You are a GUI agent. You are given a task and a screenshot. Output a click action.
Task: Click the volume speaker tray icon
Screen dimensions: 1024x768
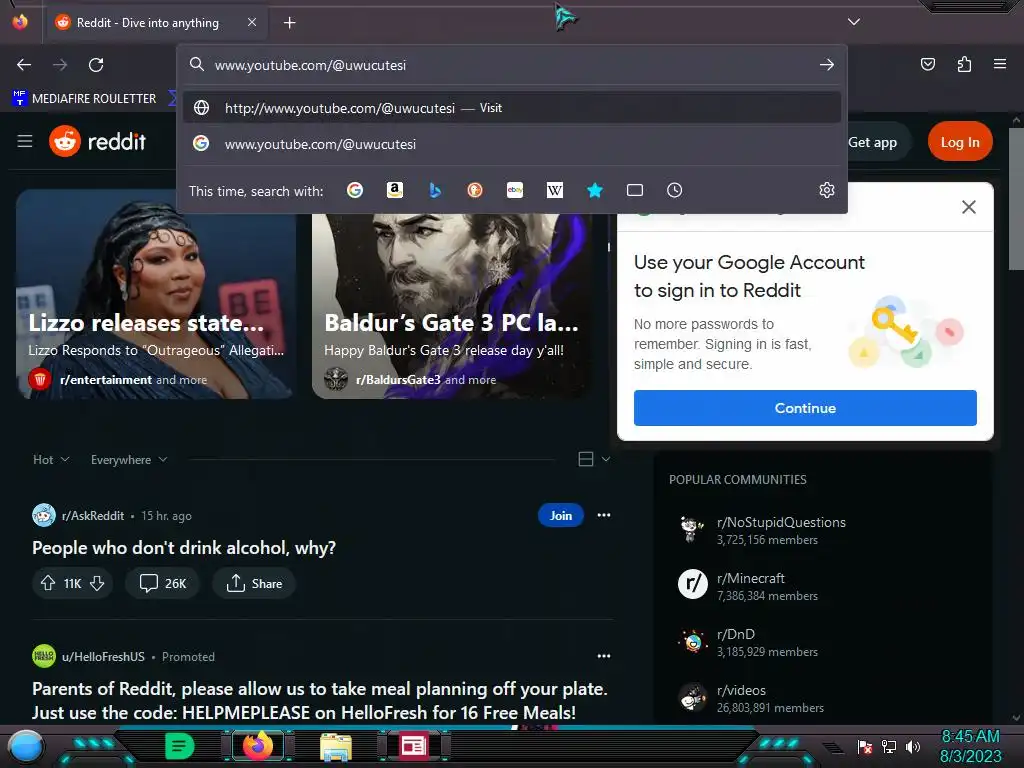click(x=913, y=746)
